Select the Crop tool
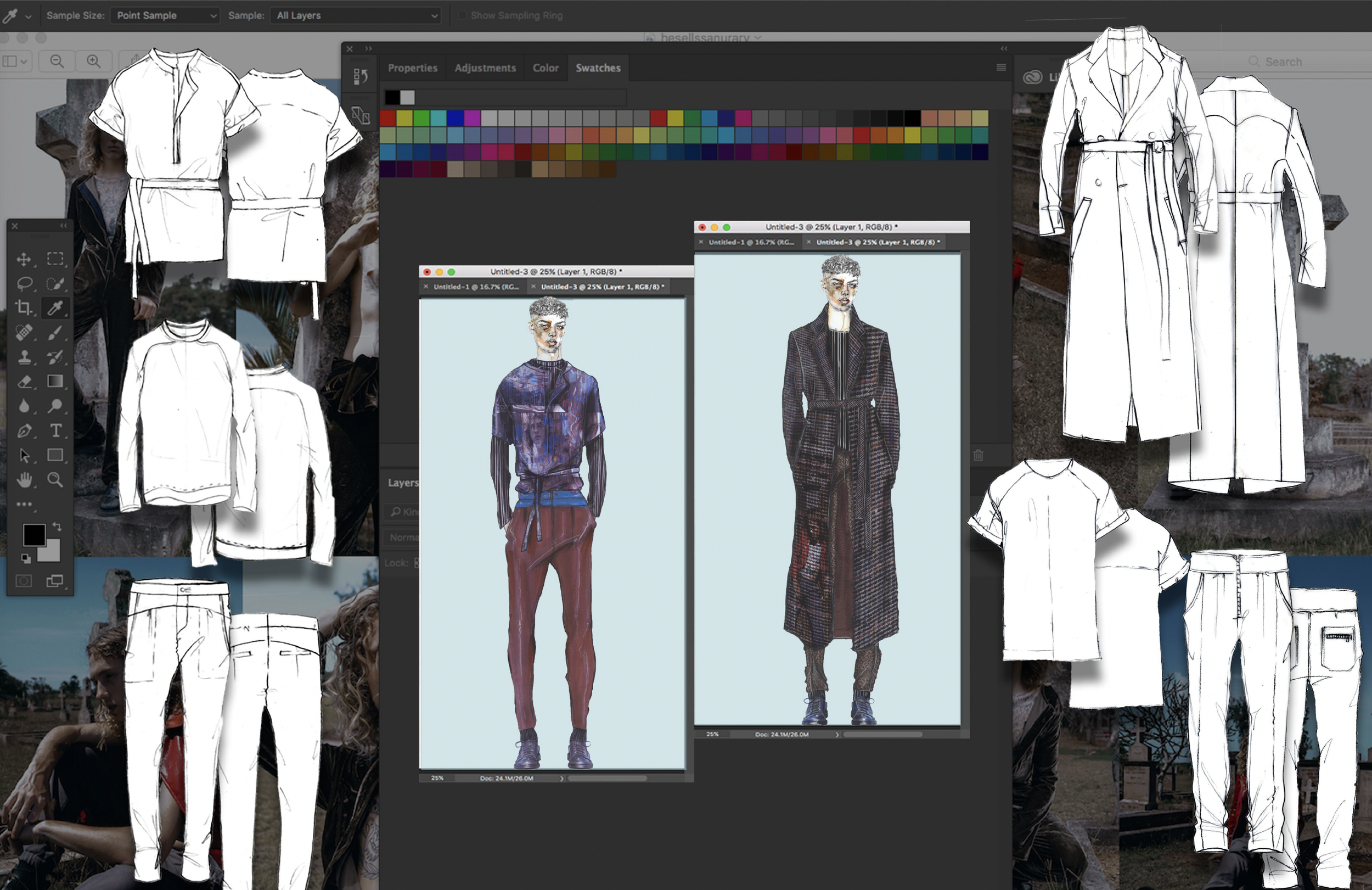This screenshot has height=890, width=1372. [24, 307]
